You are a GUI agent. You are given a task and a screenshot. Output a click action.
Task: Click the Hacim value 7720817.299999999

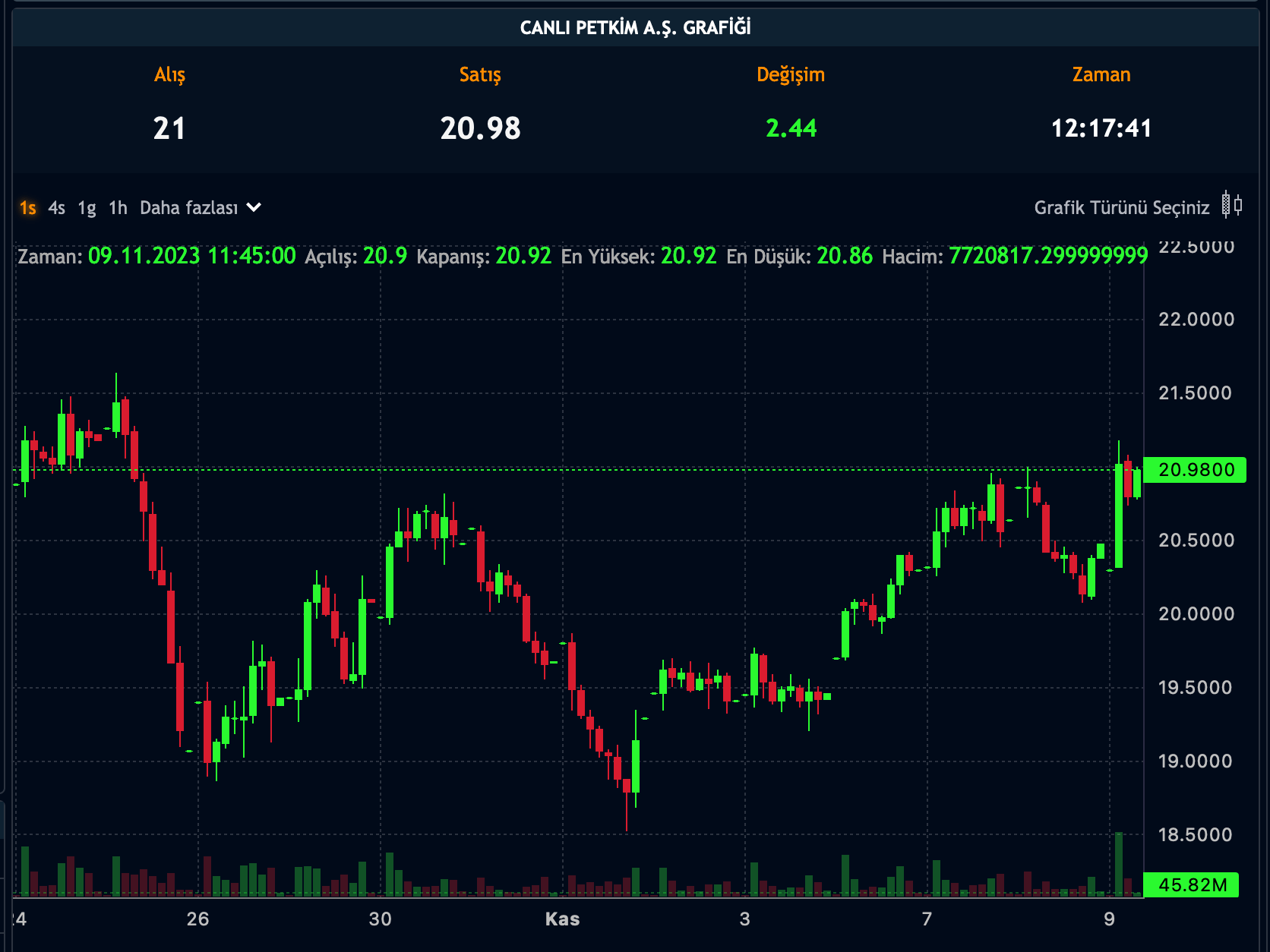point(1048,256)
